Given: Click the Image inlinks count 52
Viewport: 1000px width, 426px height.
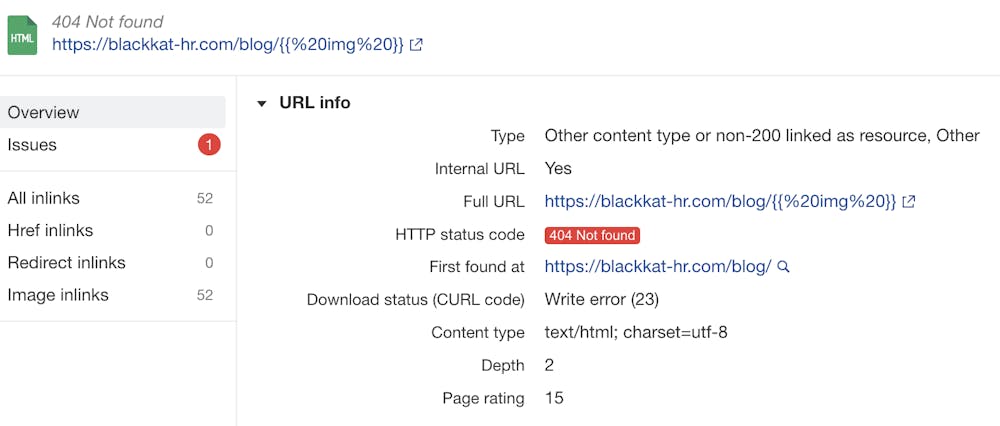Looking at the screenshot, I should pyautogui.click(x=205, y=295).
